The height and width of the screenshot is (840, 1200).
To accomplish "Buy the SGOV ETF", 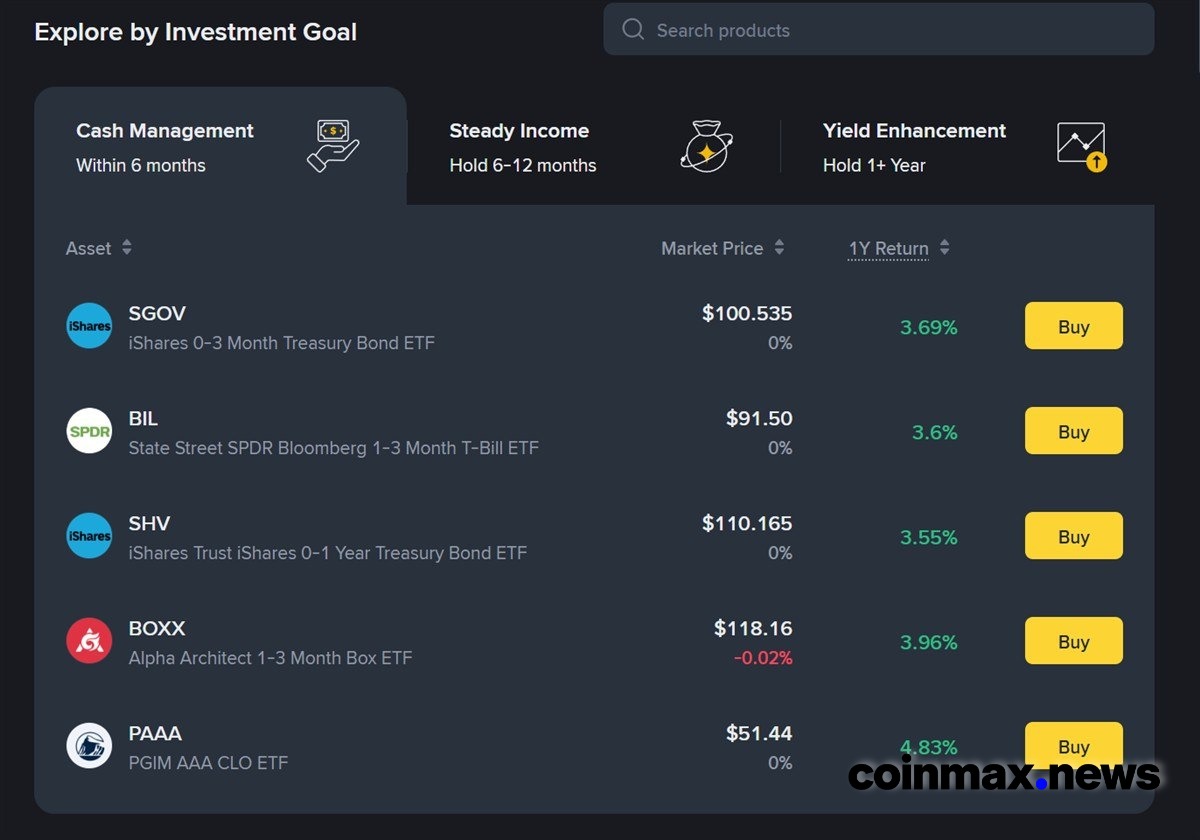I will pos(1074,326).
